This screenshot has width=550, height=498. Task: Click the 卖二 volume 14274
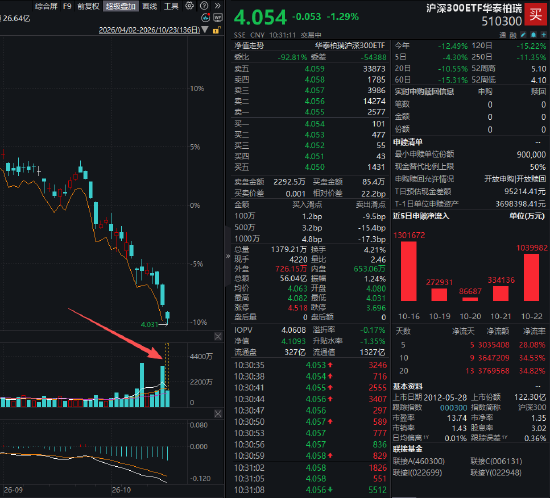click(374, 101)
